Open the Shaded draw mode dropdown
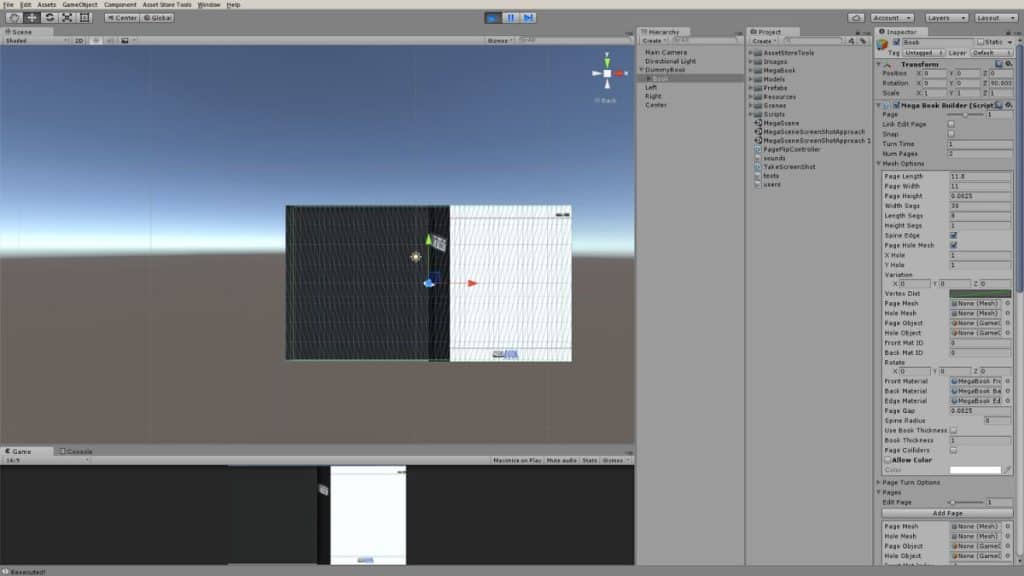 coord(36,40)
